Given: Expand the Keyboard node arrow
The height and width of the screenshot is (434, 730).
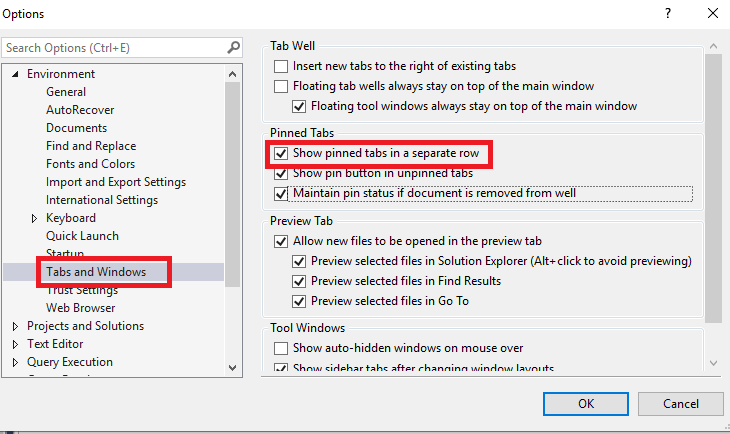Looking at the screenshot, I should pos(34,218).
